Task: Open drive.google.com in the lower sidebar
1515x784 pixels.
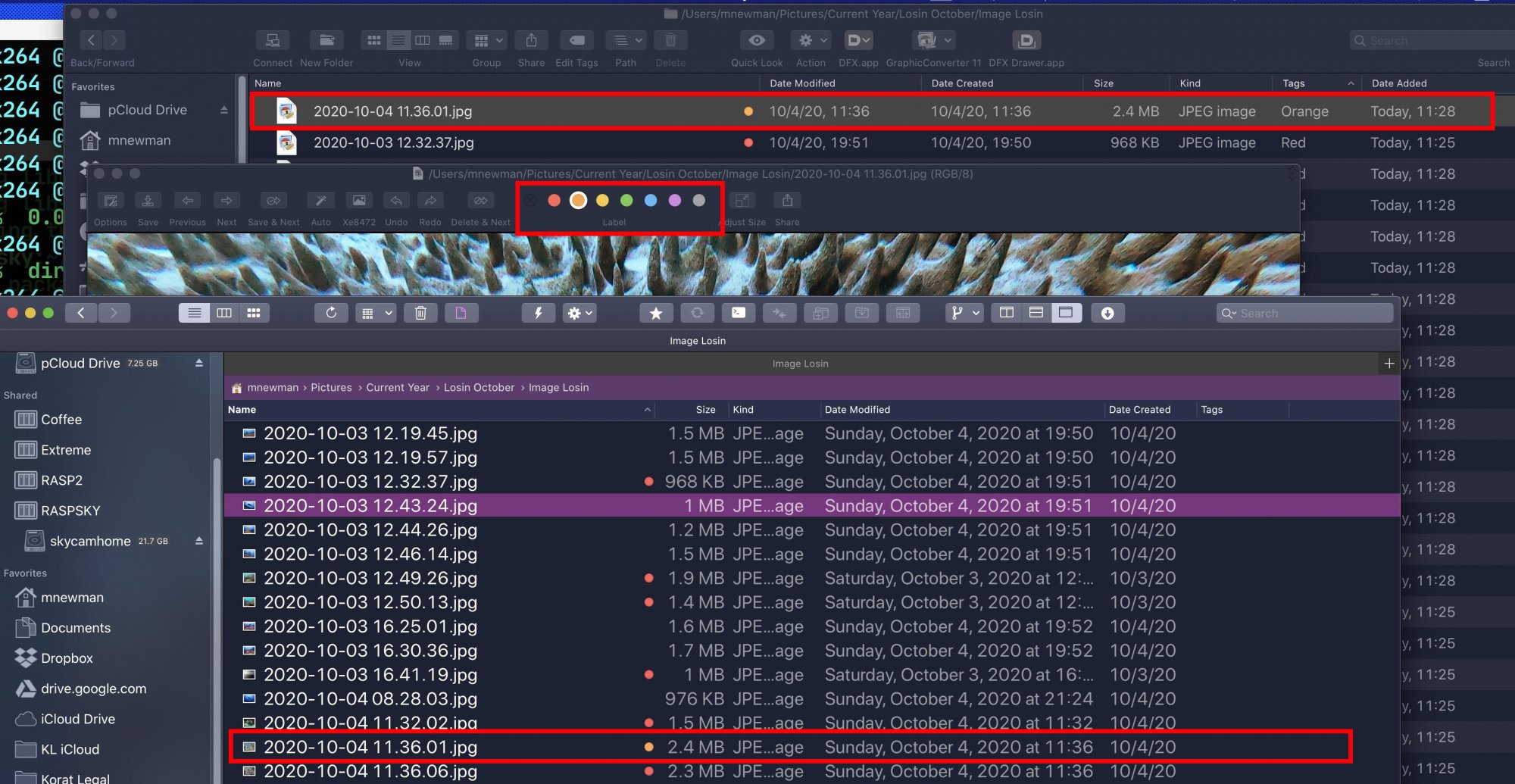Action: [93, 689]
